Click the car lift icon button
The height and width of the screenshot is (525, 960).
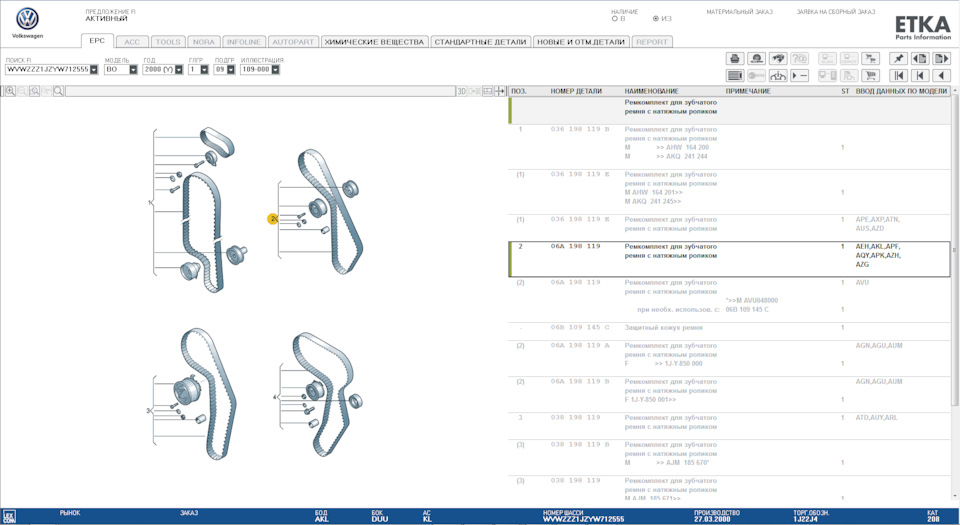778,75
